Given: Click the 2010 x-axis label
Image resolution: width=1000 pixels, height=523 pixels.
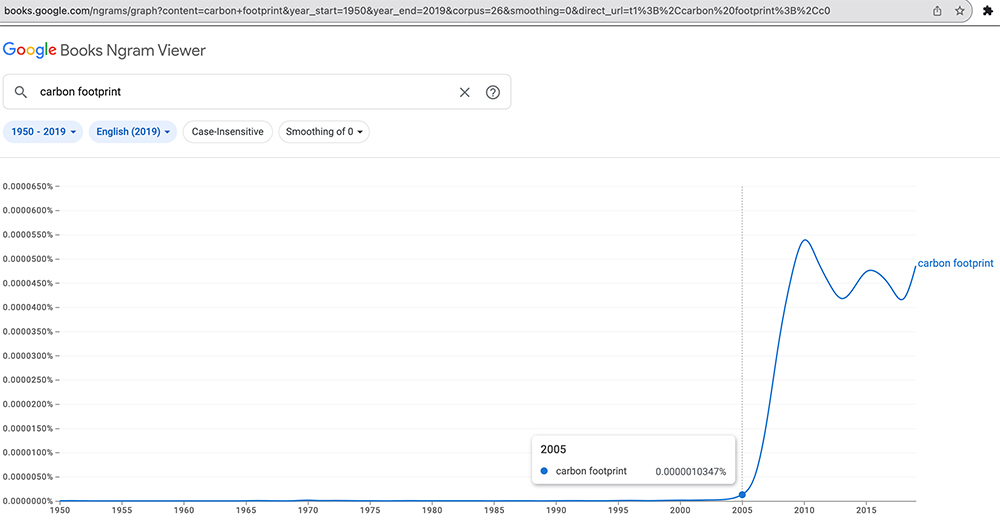Looking at the screenshot, I should 804,510.
